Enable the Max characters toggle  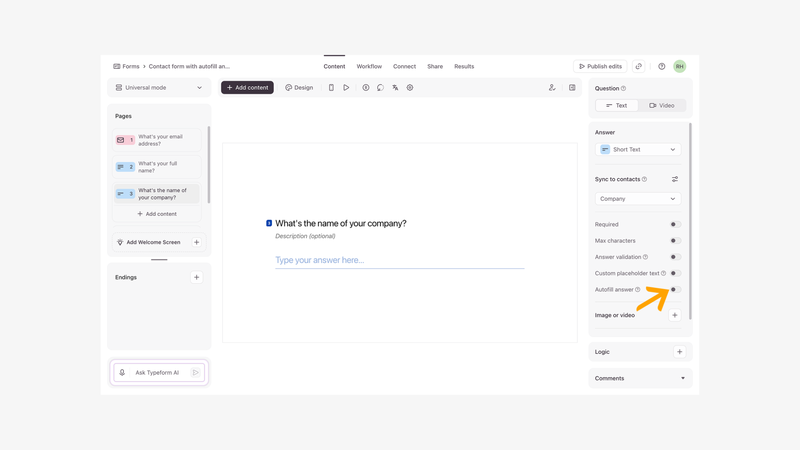click(675, 241)
